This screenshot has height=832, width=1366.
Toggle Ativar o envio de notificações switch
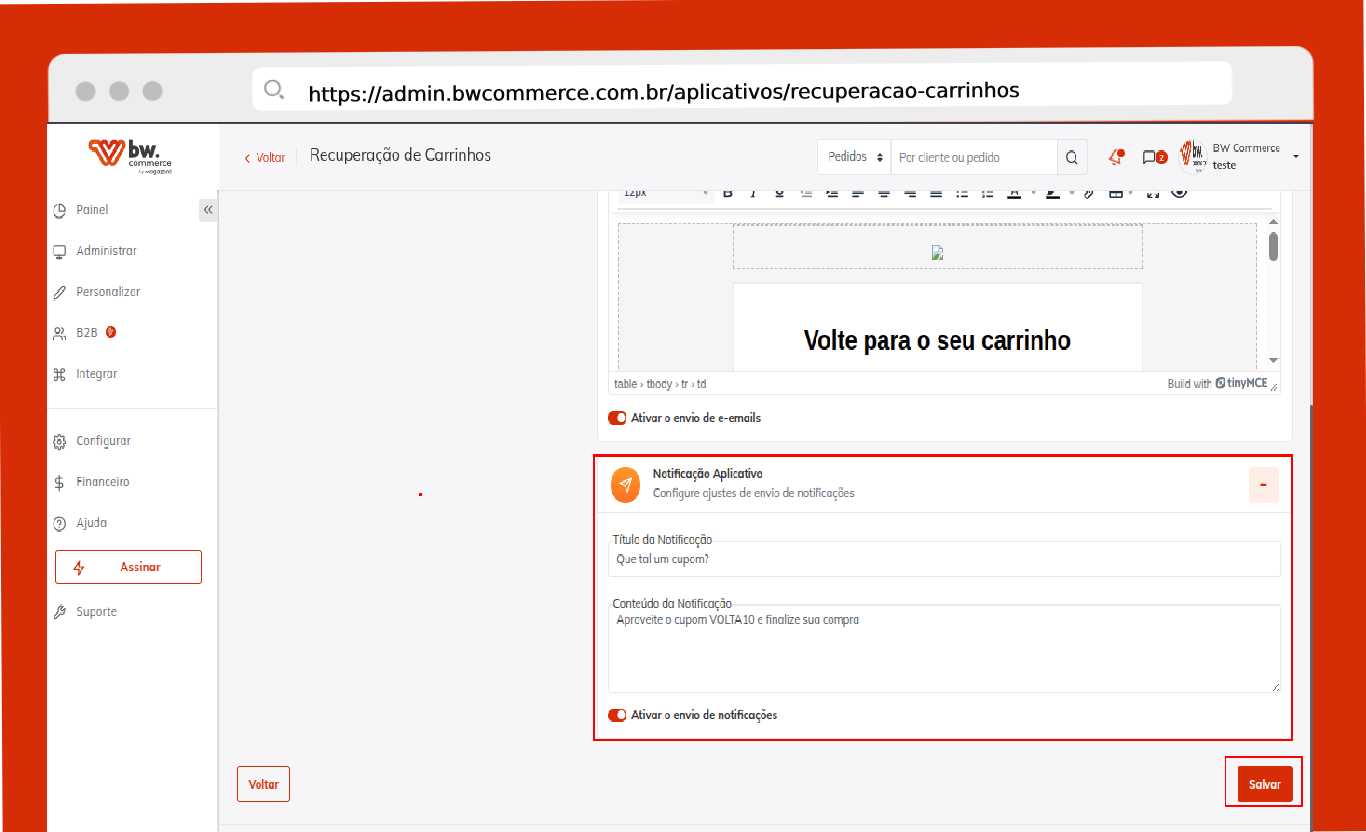[617, 715]
